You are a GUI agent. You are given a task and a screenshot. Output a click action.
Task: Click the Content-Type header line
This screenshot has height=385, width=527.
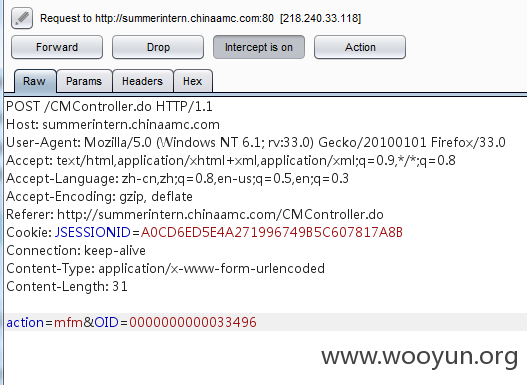coord(165,268)
